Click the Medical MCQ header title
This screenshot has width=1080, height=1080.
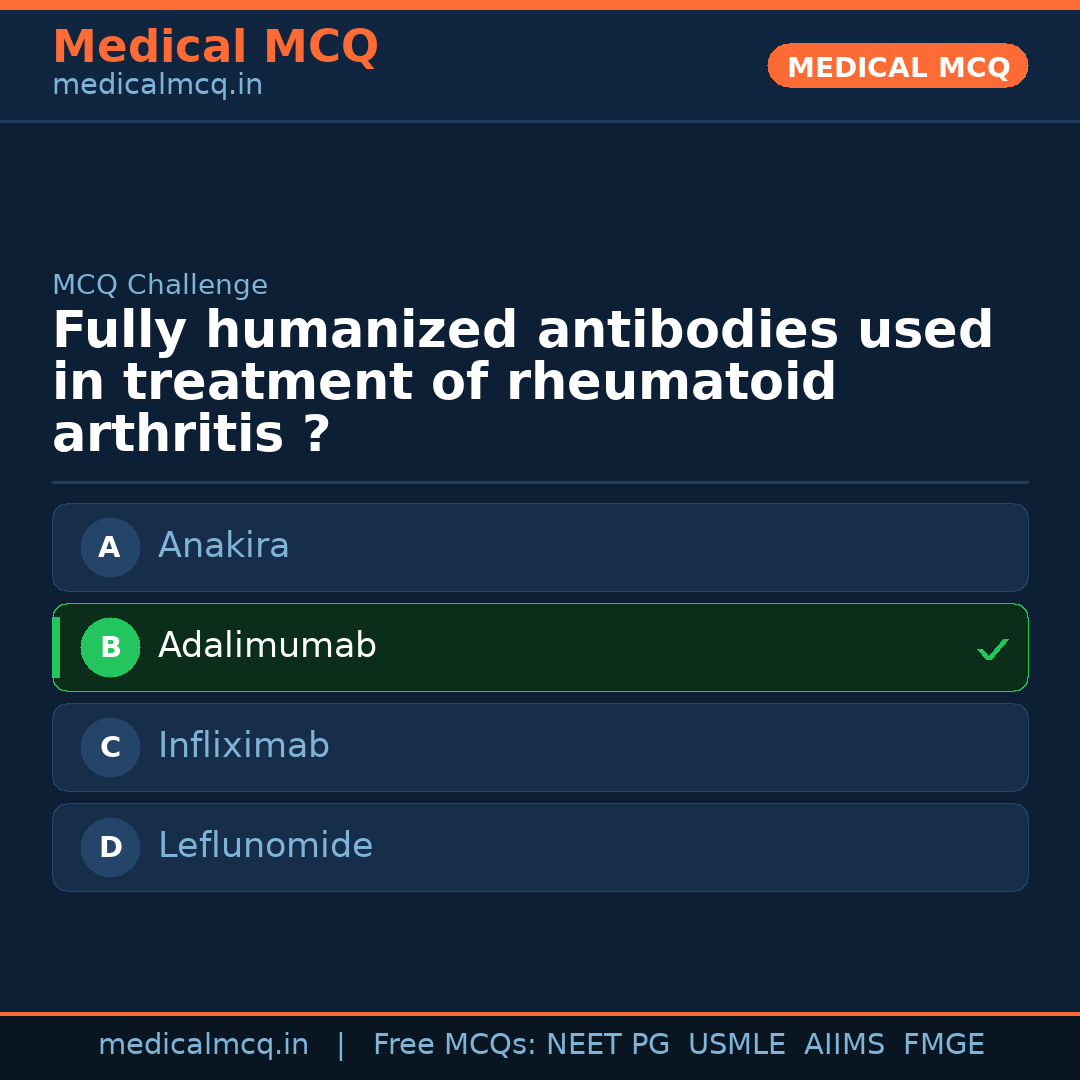pos(215,47)
